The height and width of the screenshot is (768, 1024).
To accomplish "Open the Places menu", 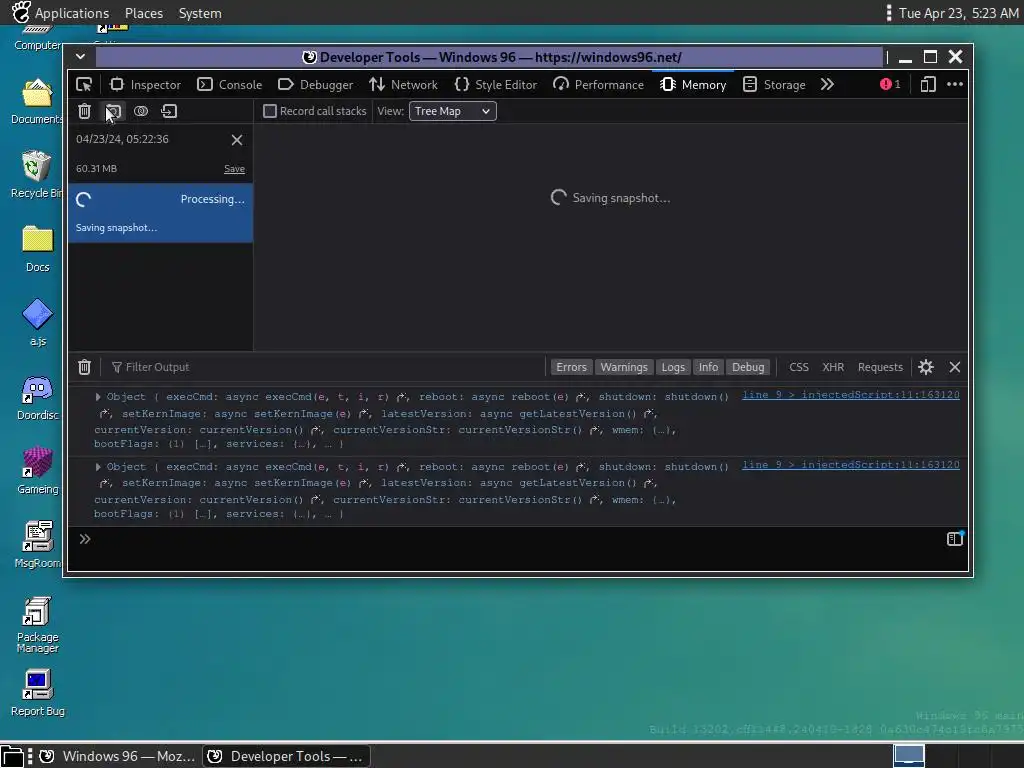I will pos(144,13).
